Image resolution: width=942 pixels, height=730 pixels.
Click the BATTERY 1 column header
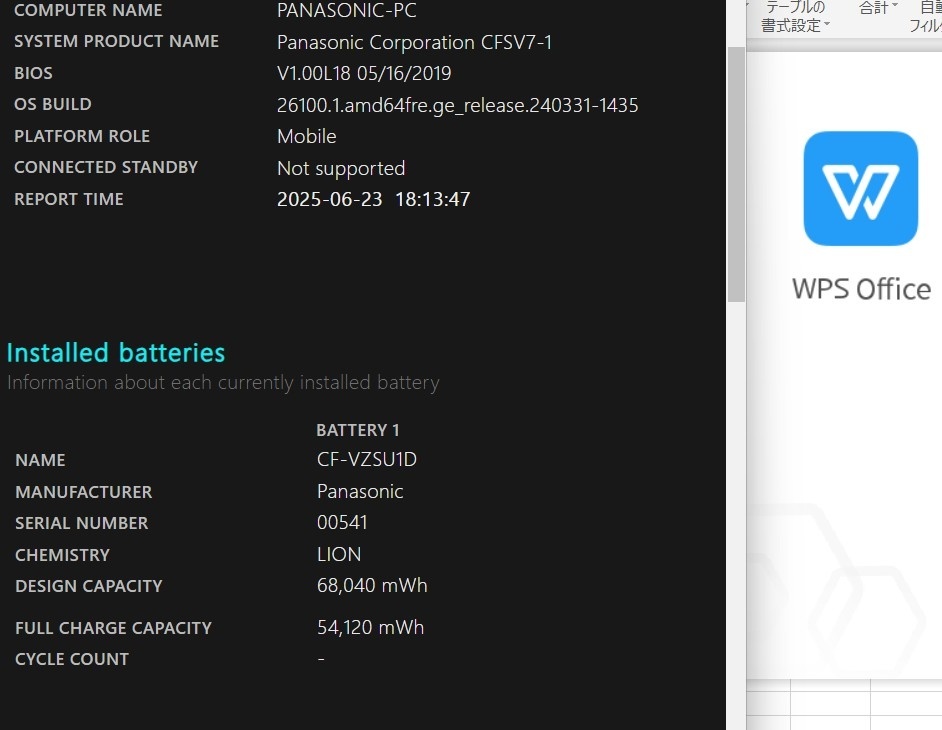click(357, 430)
